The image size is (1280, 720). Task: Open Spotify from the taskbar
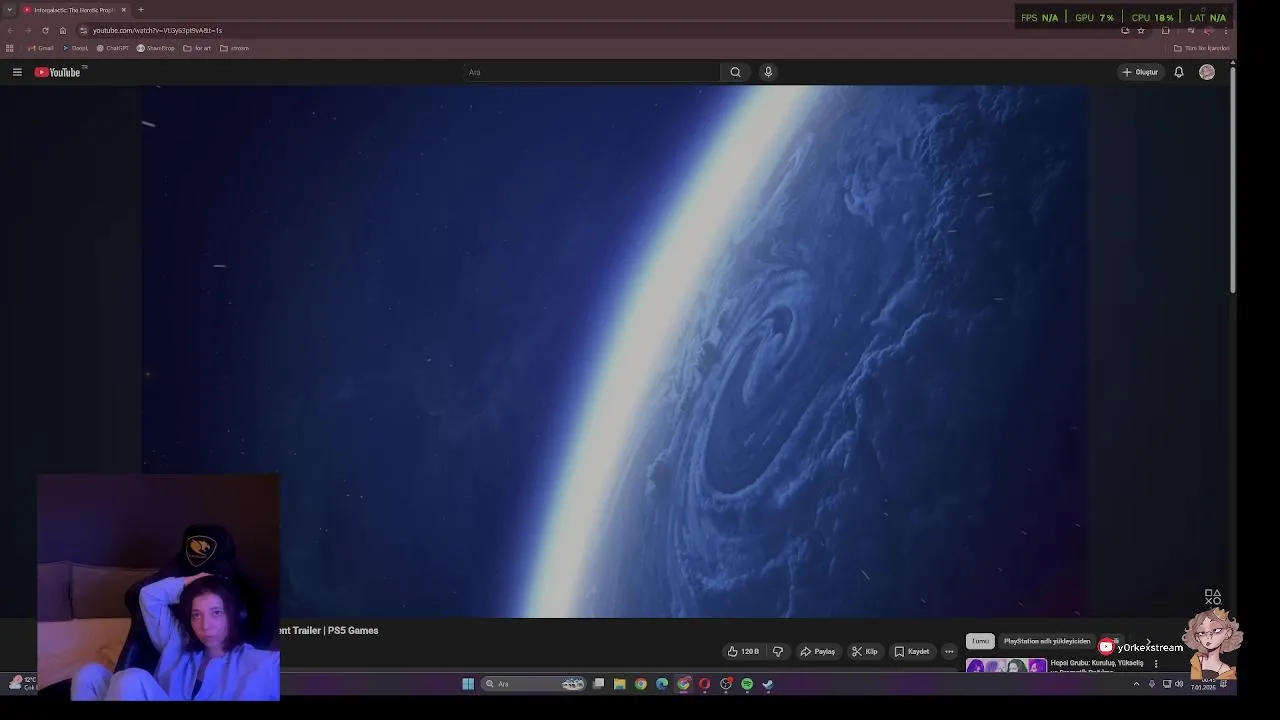[x=747, y=684]
